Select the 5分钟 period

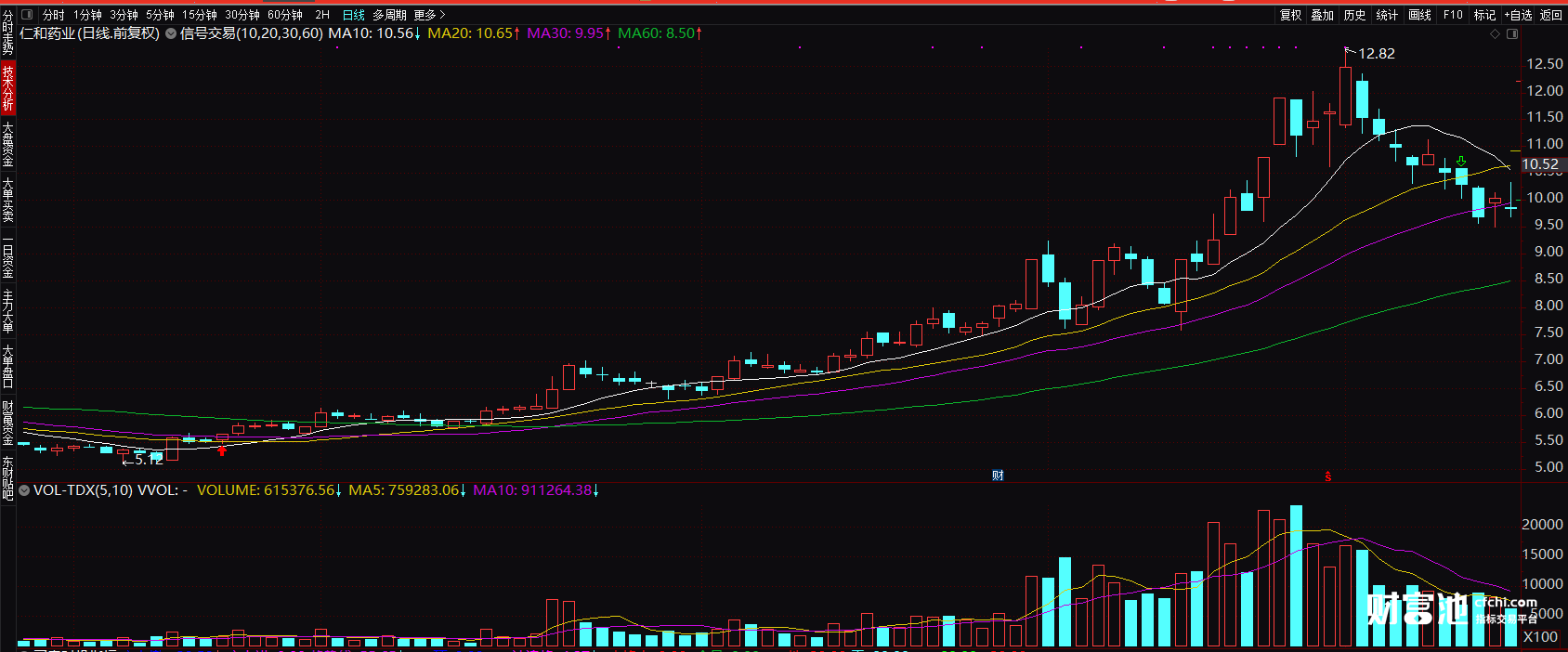pyautogui.click(x=160, y=15)
